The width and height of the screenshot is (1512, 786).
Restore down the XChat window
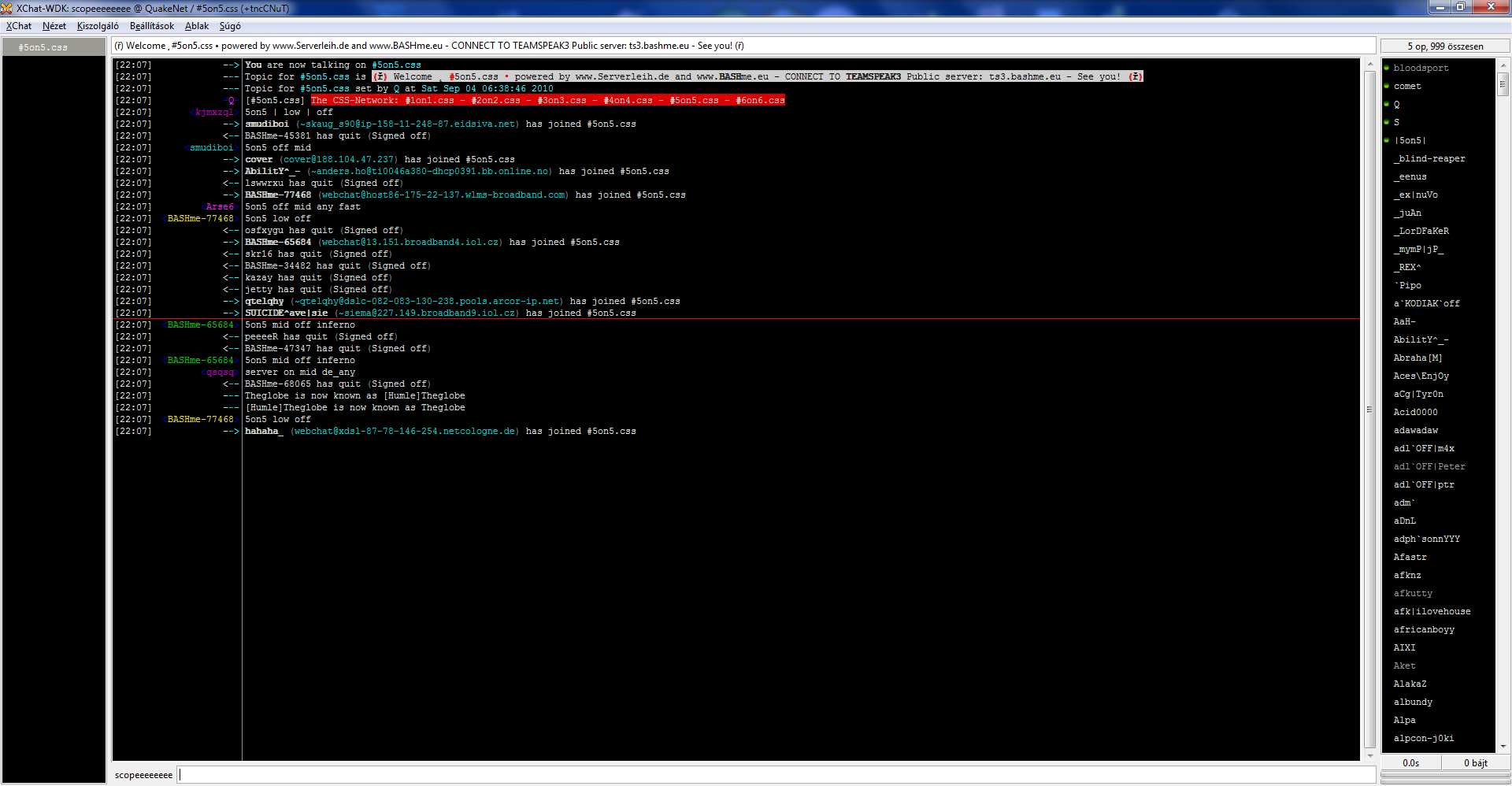[x=1460, y=7]
